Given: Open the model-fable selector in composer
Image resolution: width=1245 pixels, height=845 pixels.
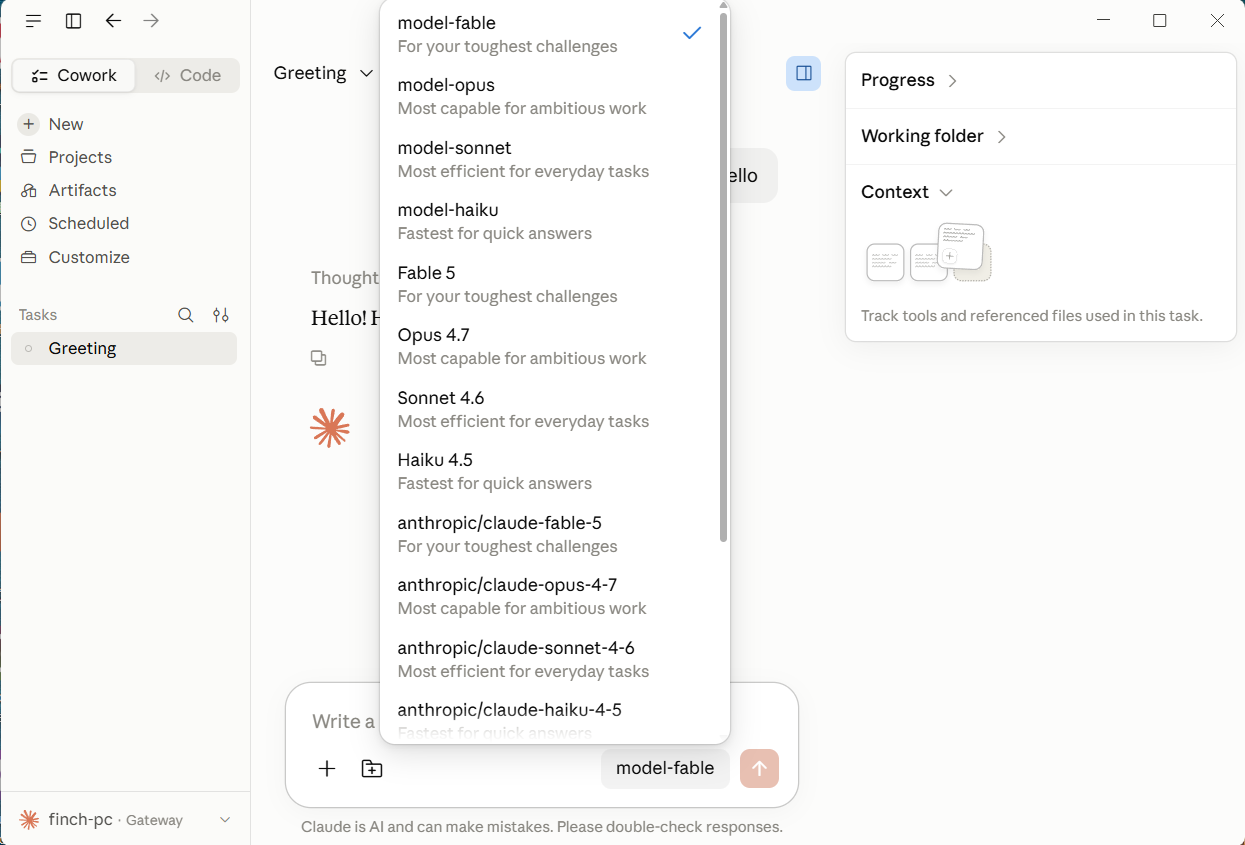Looking at the screenshot, I should (x=665, y=768).
